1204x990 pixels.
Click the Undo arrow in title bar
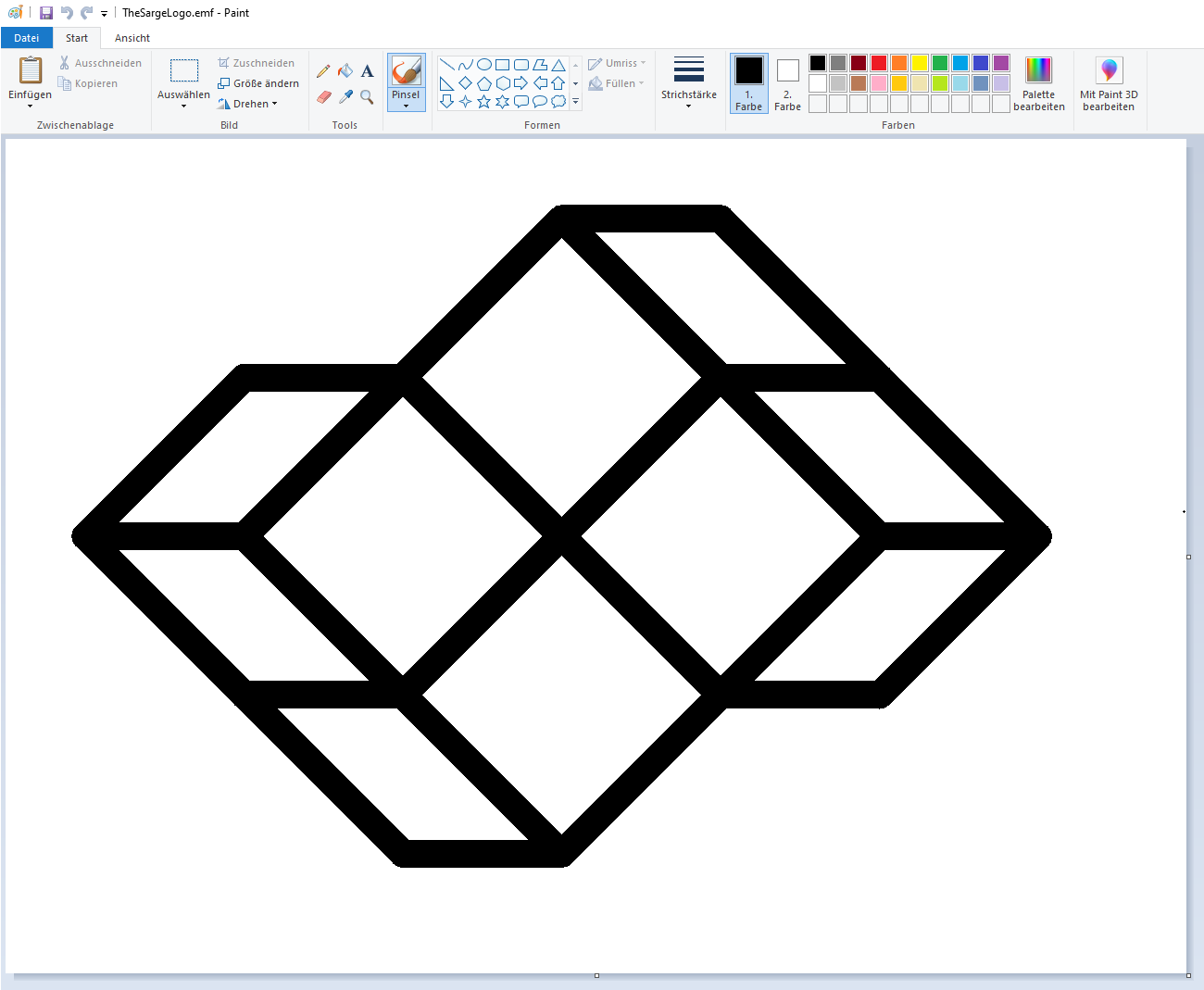[x=67, y=13]
